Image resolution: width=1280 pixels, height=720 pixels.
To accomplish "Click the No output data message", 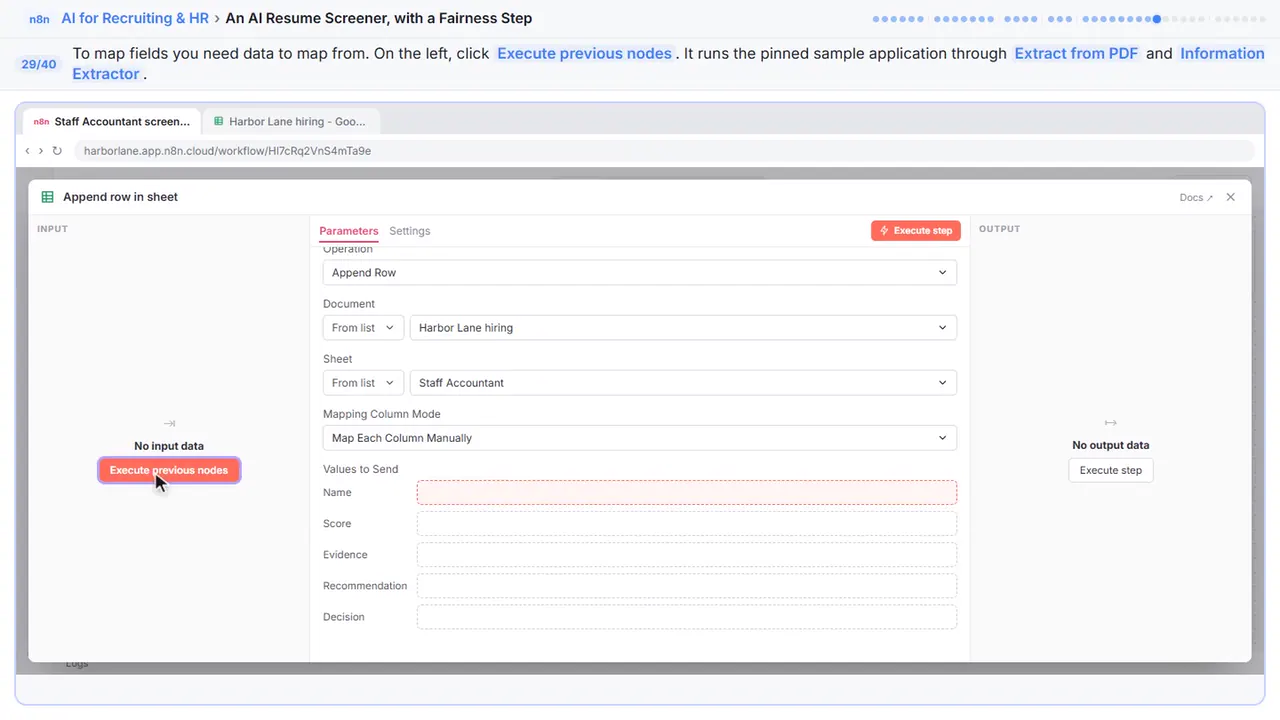I will (1111, 445).
